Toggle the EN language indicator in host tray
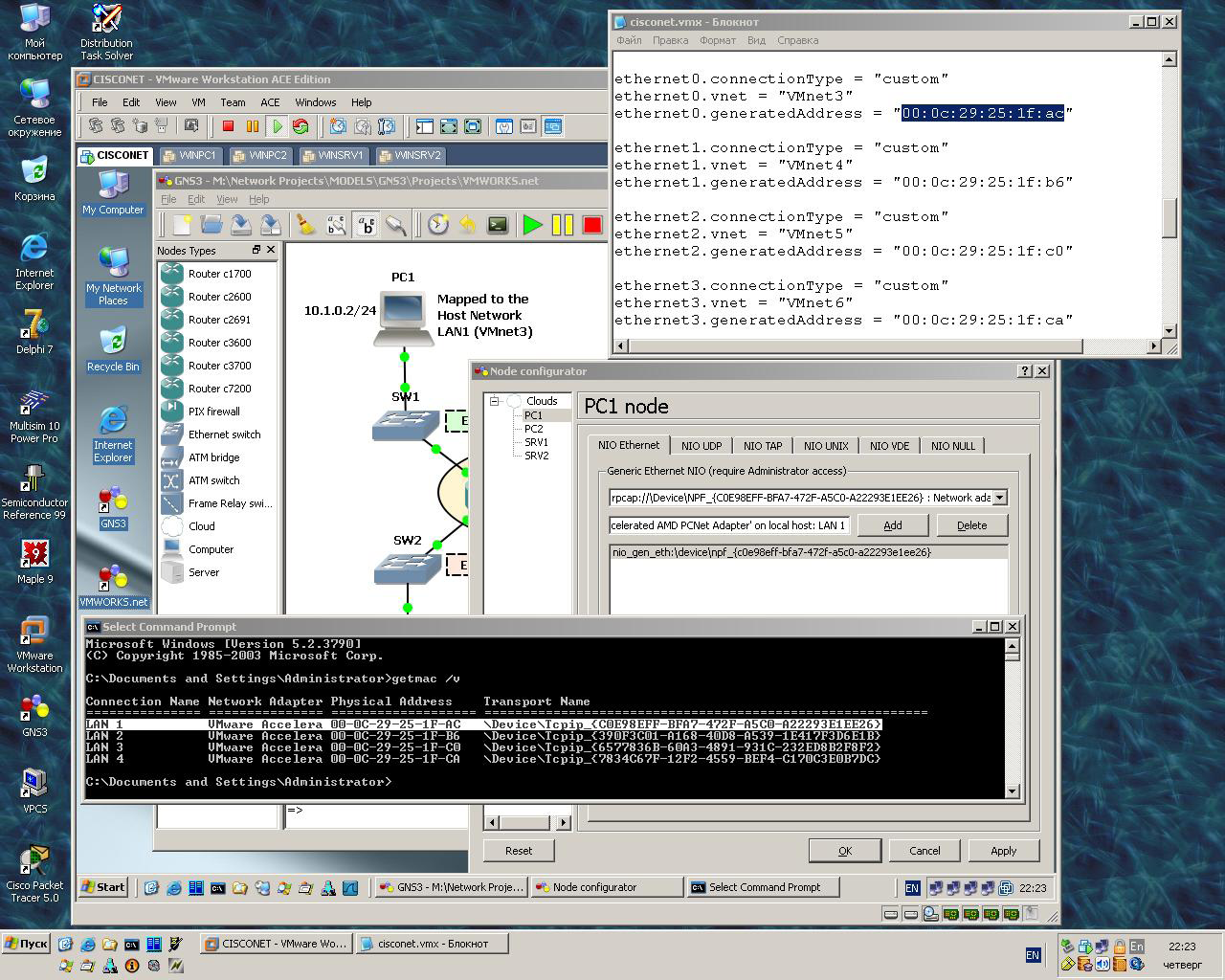This screenshot has height=980, width=1225. (1033, 954)
